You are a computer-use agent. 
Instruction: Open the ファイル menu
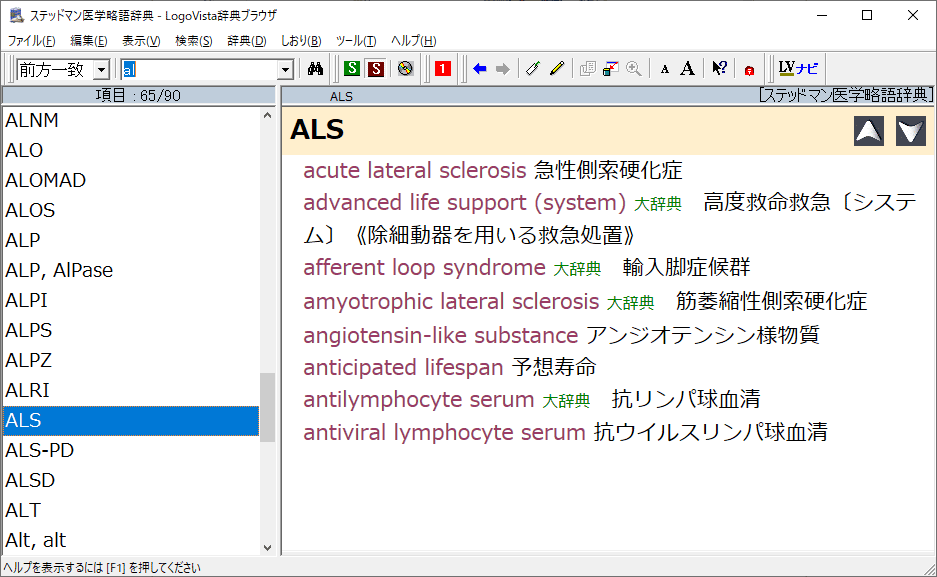(x=31, y=41)
